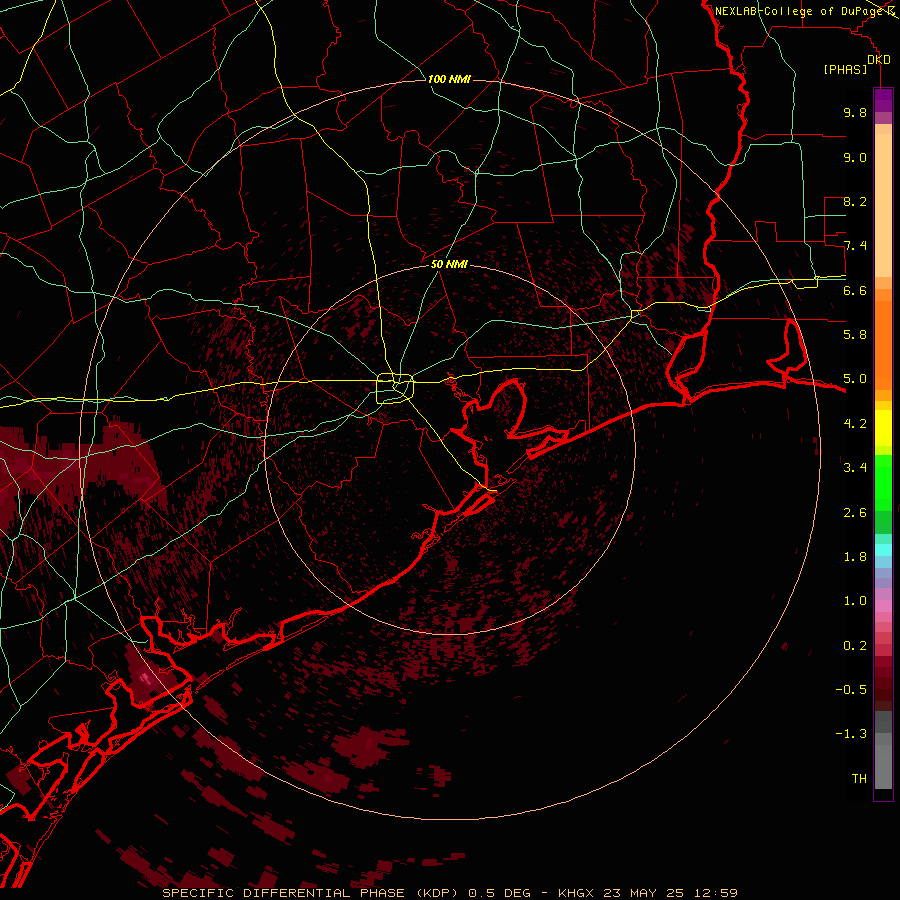
Task: Click the bright green segment of the color bar
Action: [x=883, y=482]
